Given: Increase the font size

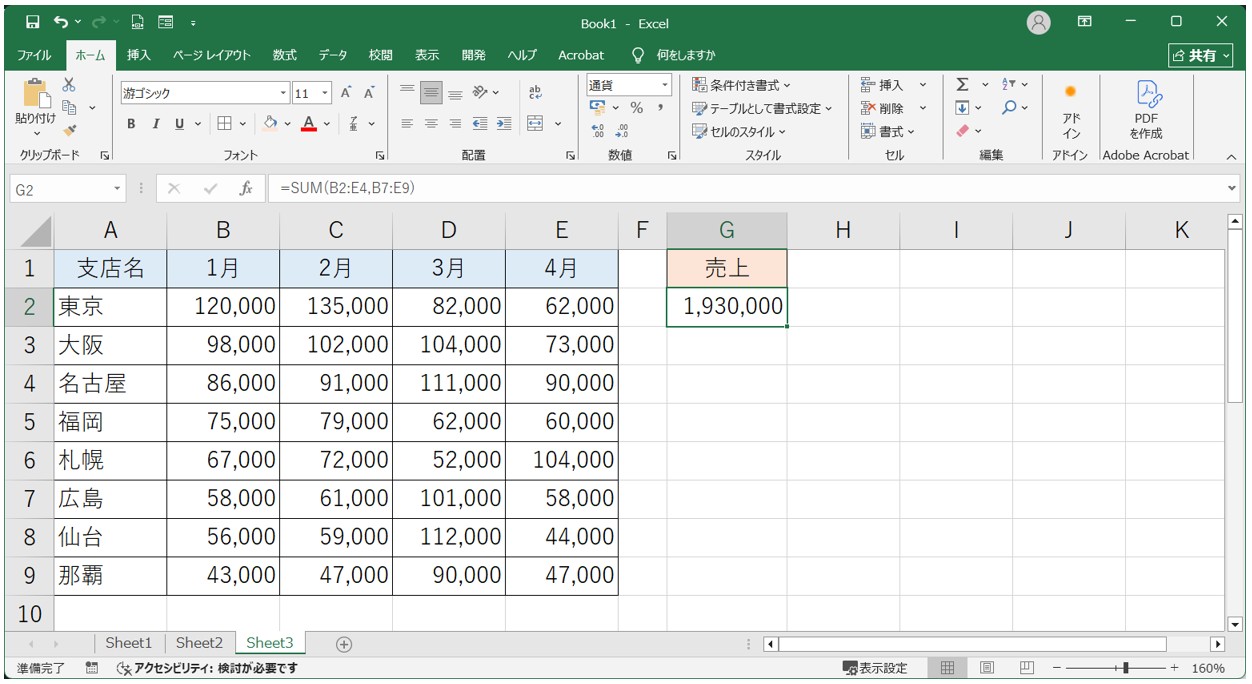Looking at the screenshot, I should click(x=346, y=93).
